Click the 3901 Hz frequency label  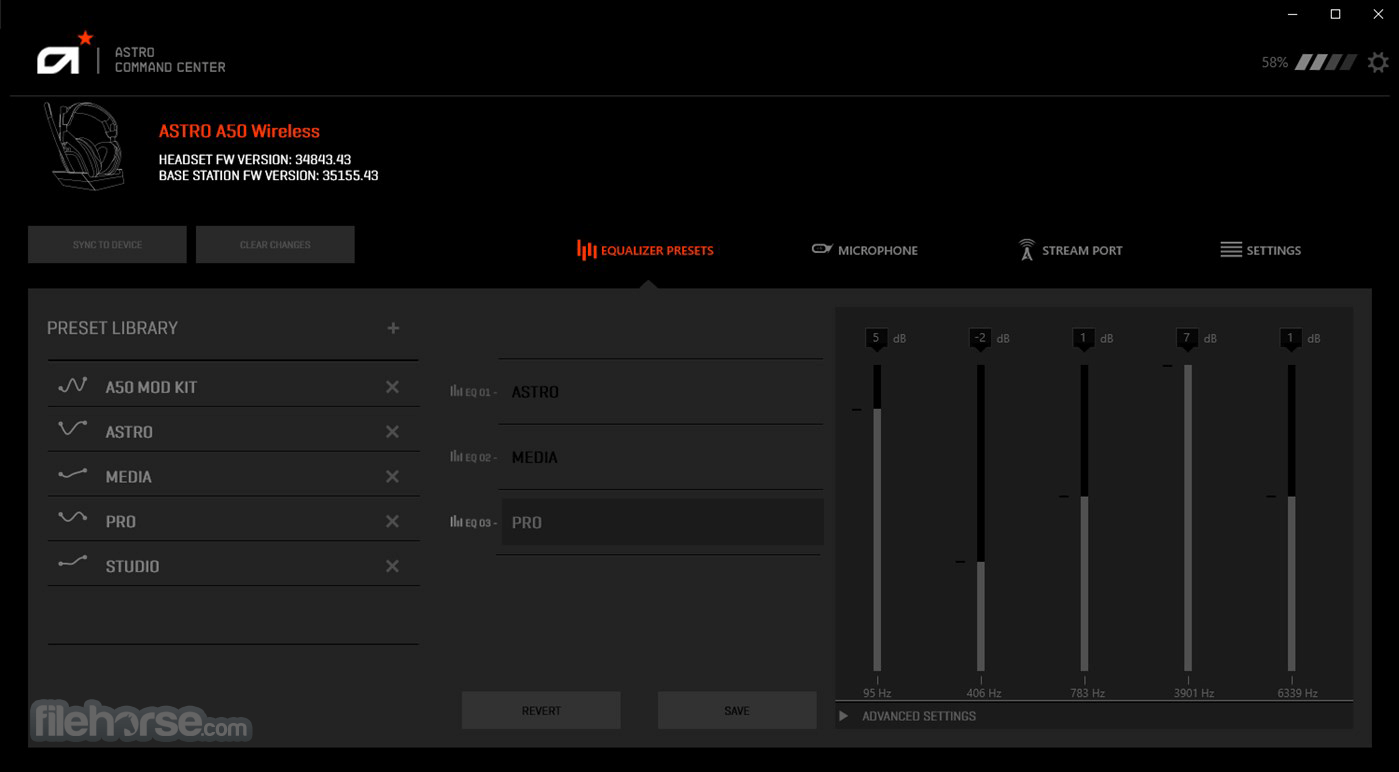pos(1194,693)
